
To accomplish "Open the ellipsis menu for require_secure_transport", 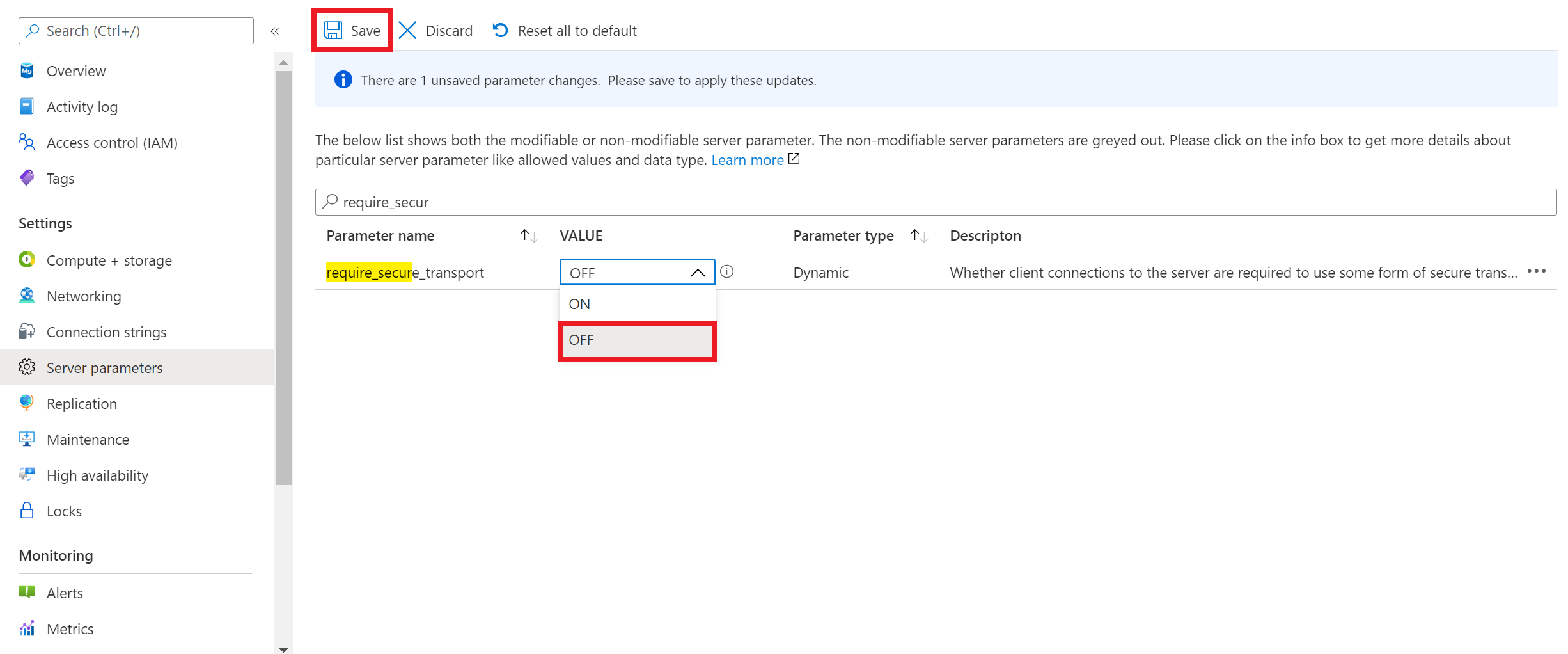I will 1536,272.
